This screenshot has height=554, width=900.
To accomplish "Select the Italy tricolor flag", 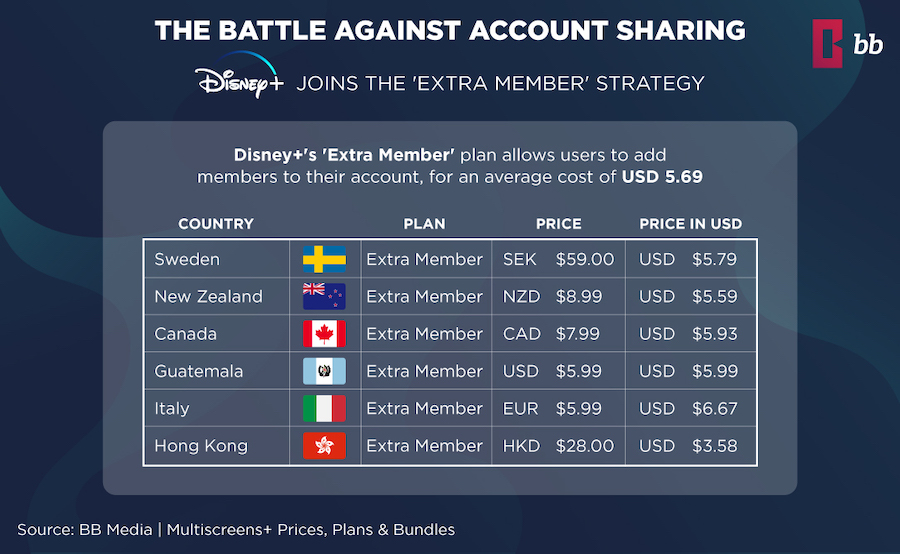I will coord(324,408).
